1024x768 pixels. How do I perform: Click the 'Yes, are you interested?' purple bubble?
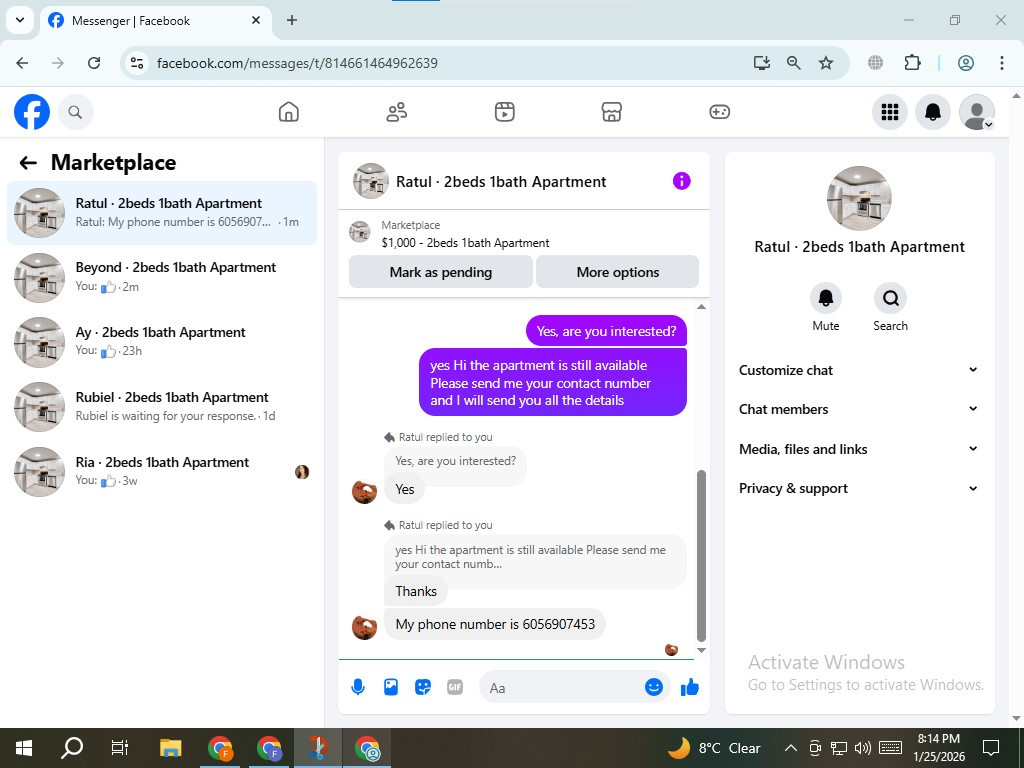(606, 331)
